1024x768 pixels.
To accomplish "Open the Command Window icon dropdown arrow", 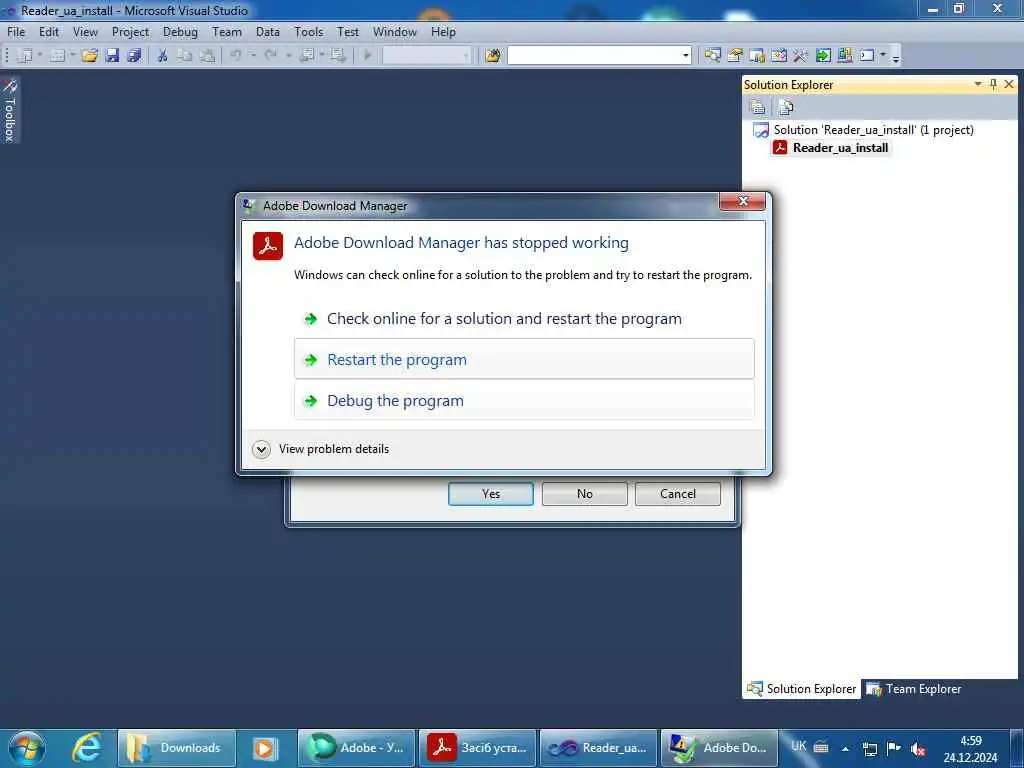I will pos(883,56).
